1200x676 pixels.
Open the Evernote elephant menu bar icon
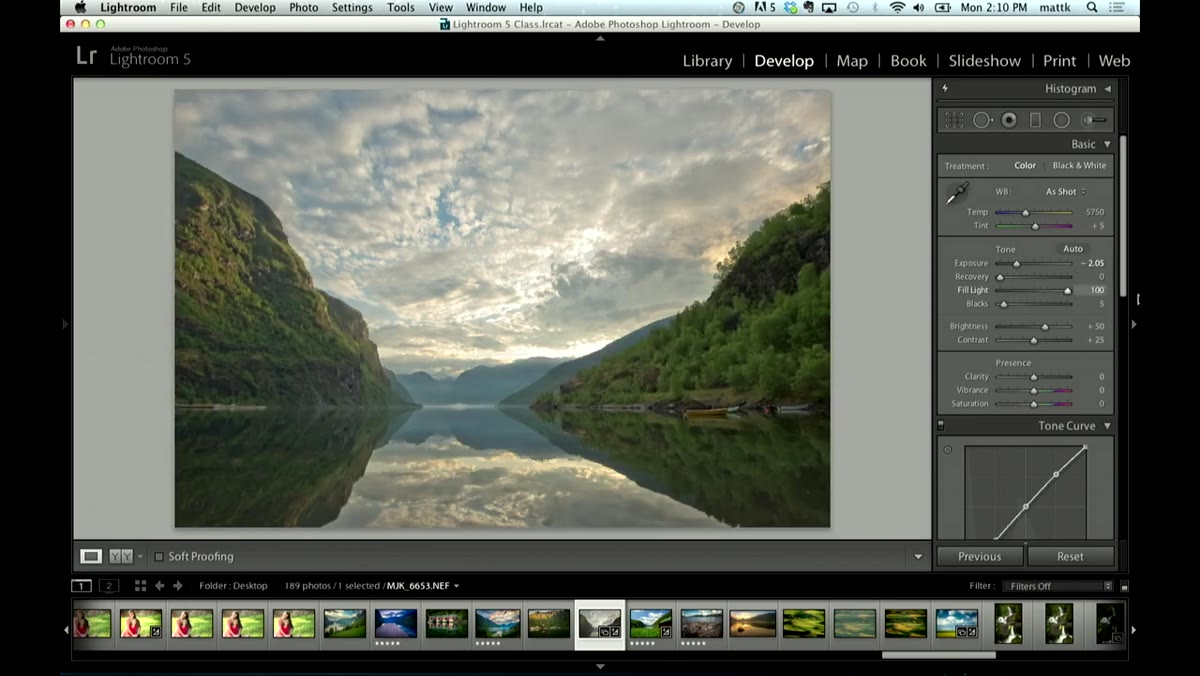point(810,7)
